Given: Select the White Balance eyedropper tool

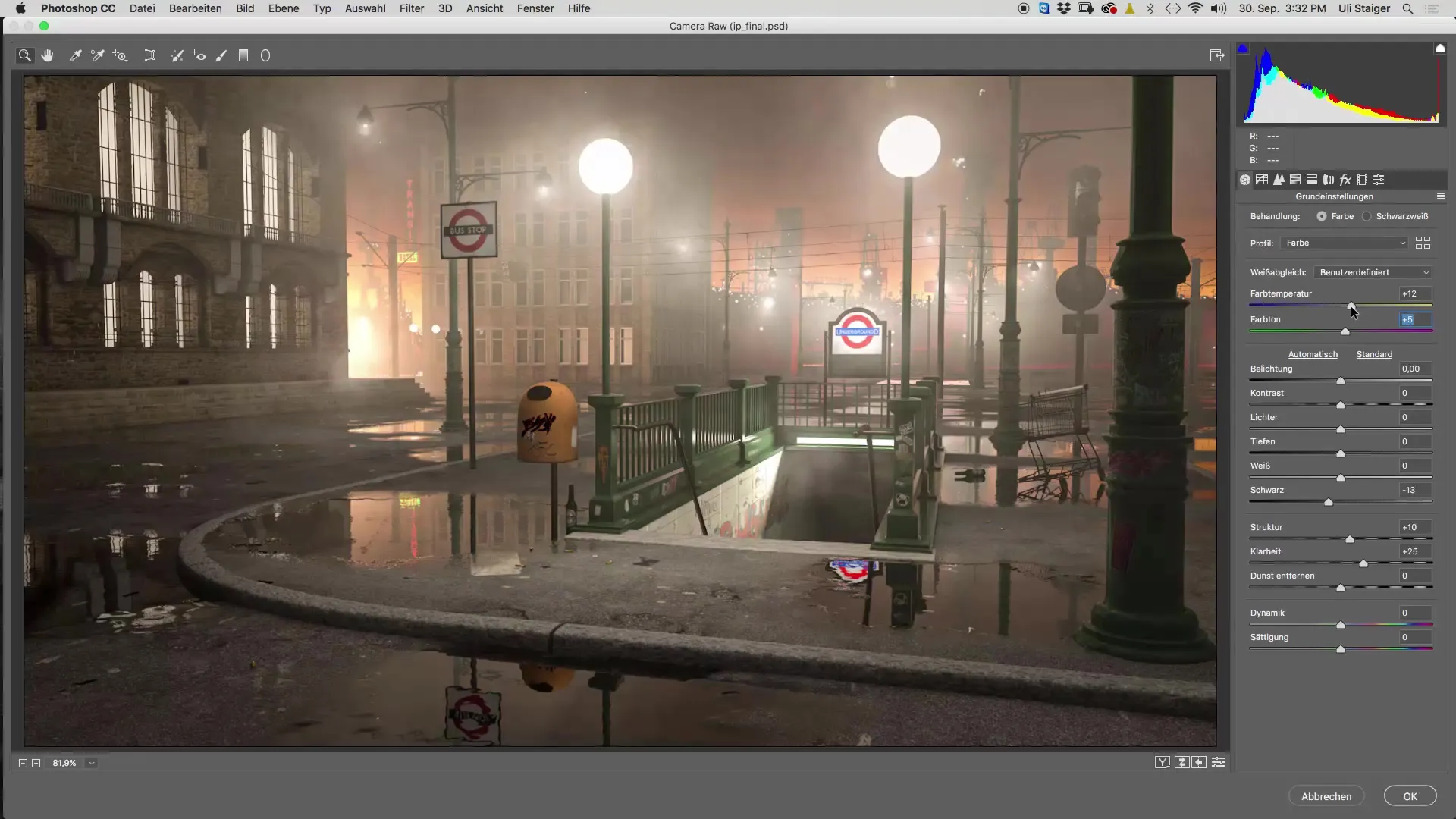Looking at the screenshot, I should pos(75,55).
